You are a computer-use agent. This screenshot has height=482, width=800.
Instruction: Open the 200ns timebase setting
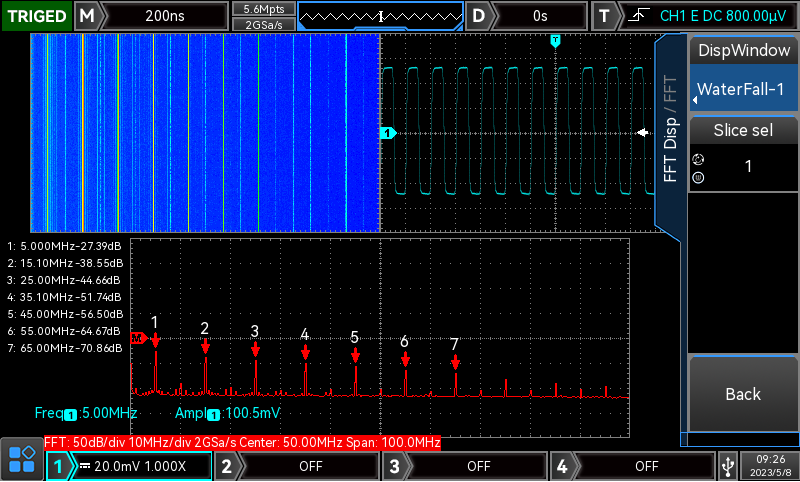[x=165, y=16]
